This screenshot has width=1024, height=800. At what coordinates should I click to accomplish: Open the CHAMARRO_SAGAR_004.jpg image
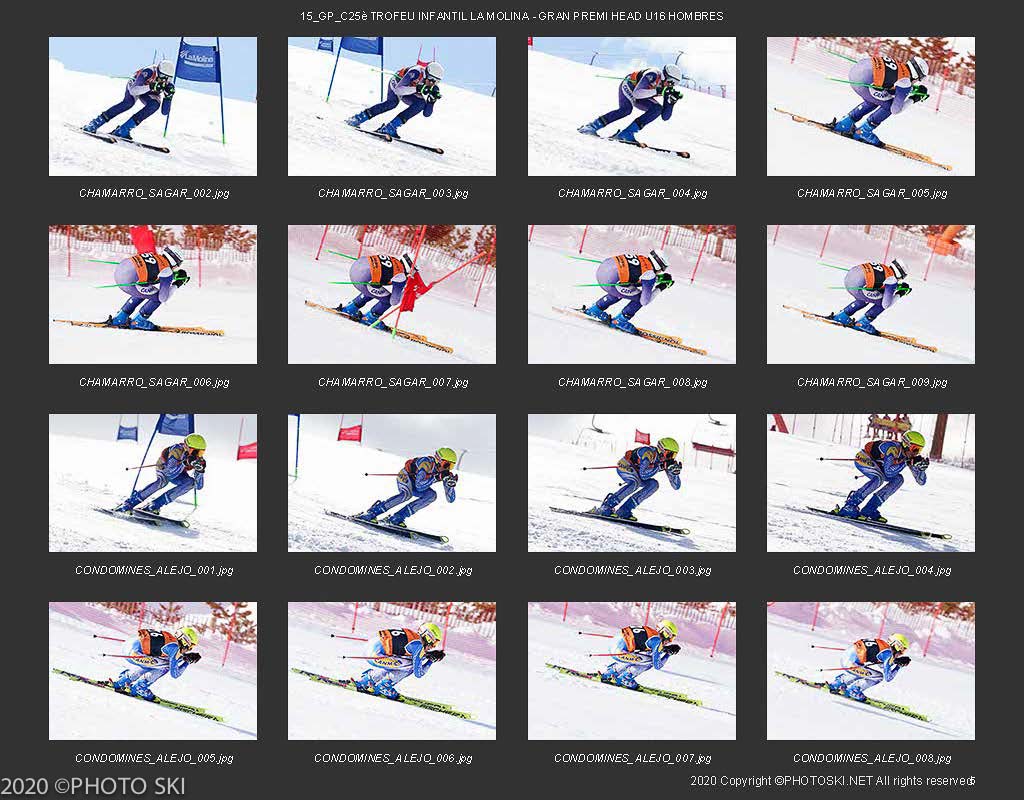pos(632,106)
